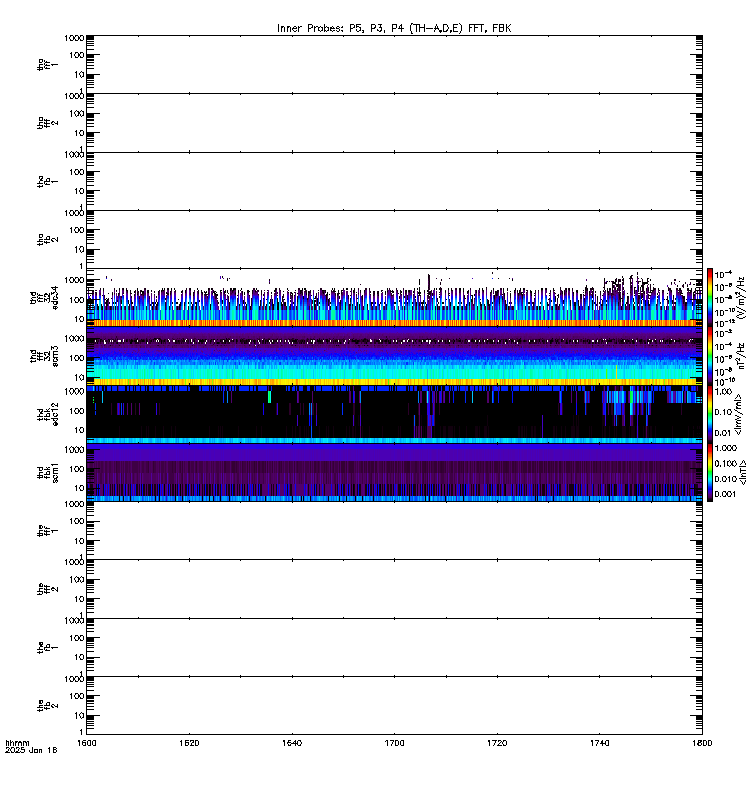The width and height of the screenshot is (750, 800).
Task: Click the '(V/m)²/Hz' color bar unit label
Action: click(x=741, y=297)
